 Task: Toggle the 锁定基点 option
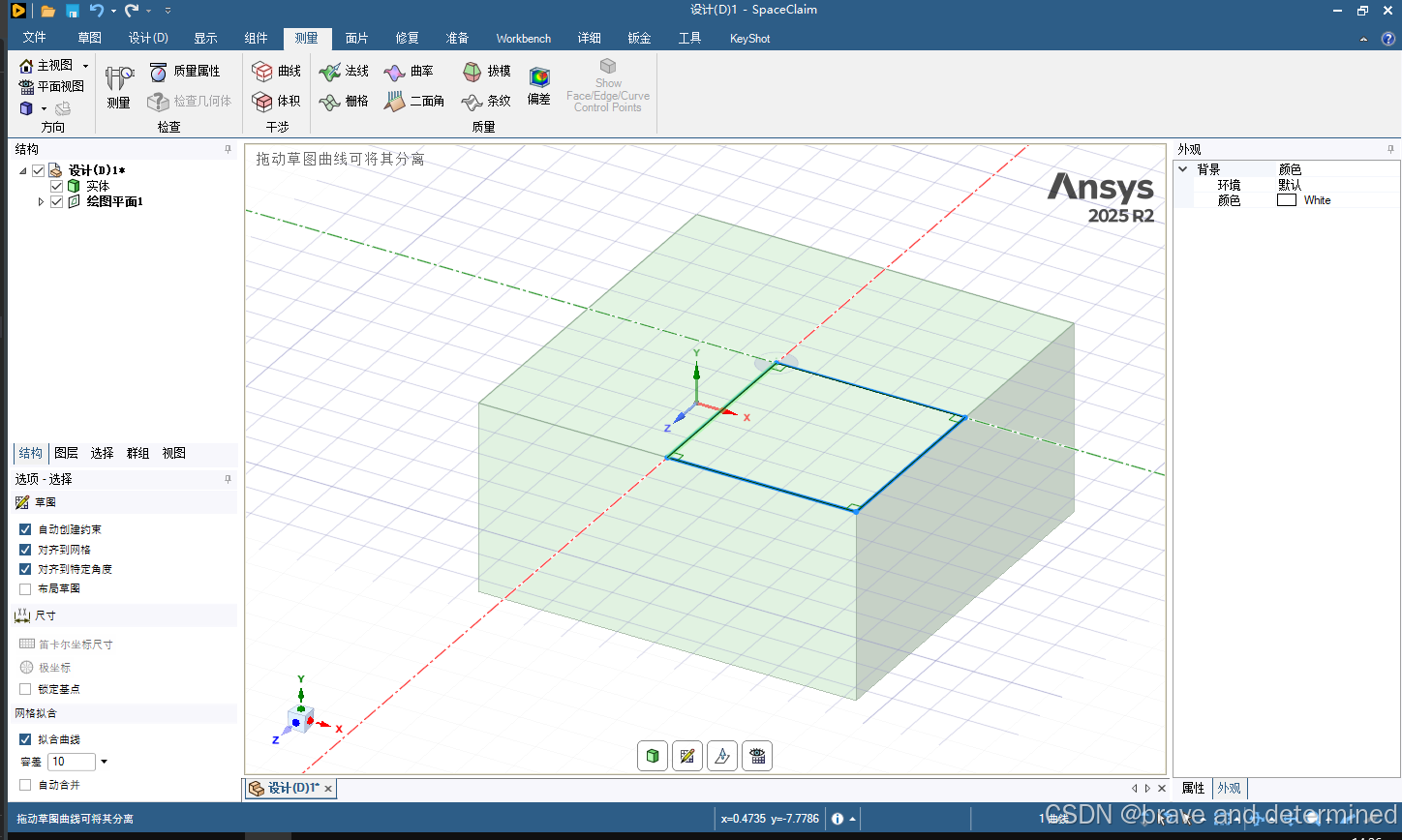[x=24, y=688]
